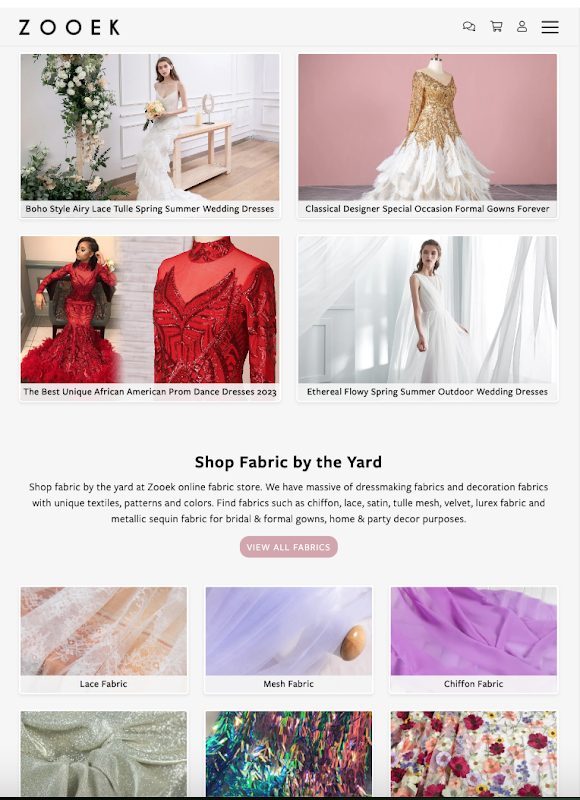The image size is (580, 800).
Task: Open the Chiffon Fabric category
Action: click(x=474, y=640)
